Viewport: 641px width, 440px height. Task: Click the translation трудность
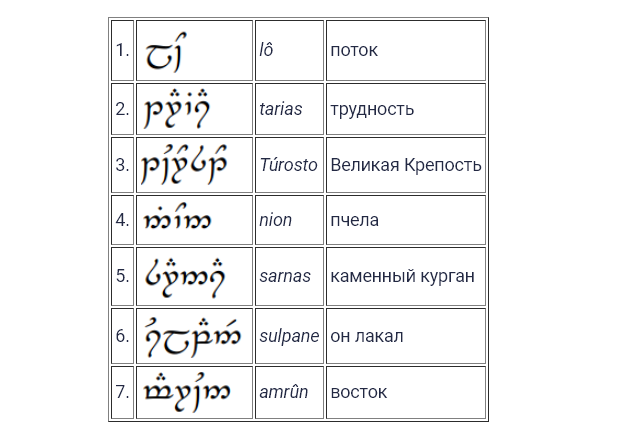[x=372, y=109]
